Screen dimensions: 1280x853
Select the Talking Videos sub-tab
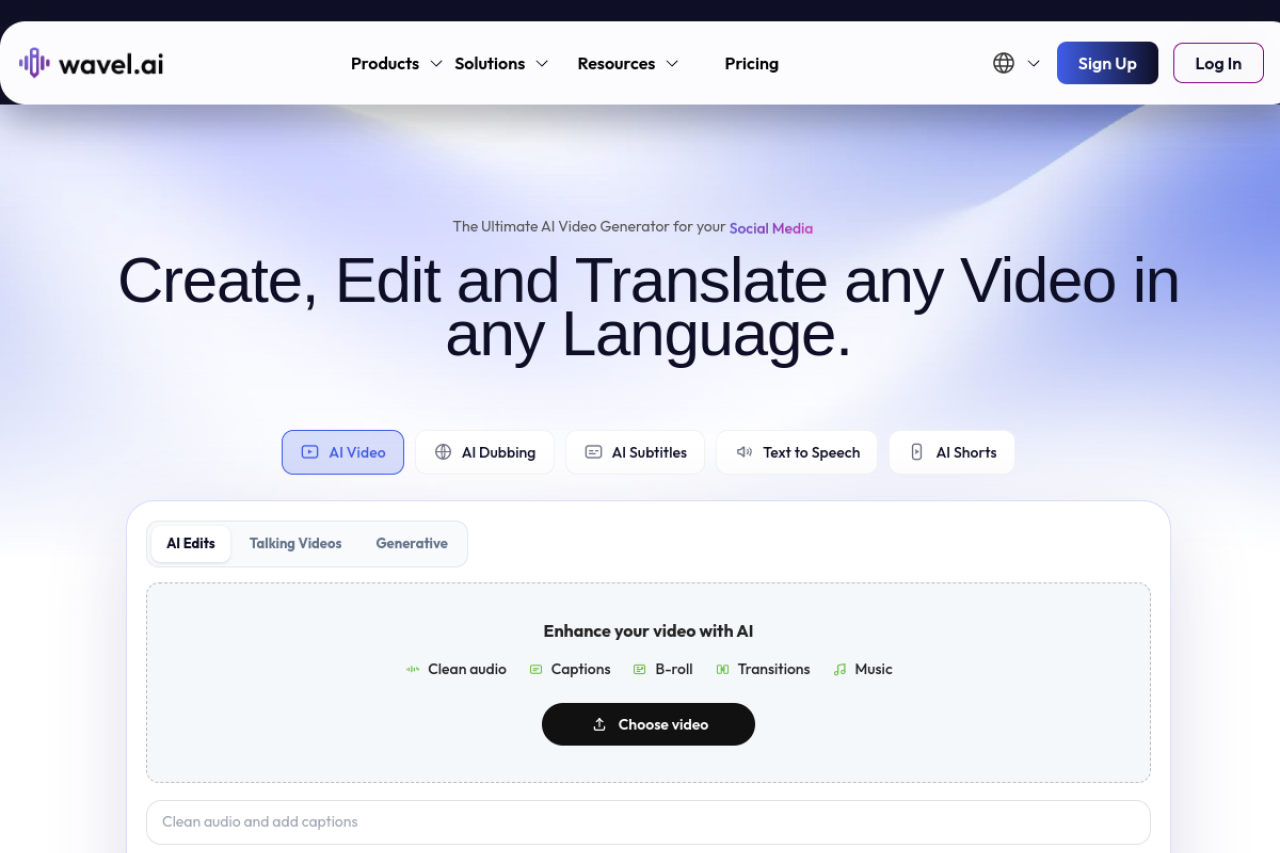tap(296, 543)
